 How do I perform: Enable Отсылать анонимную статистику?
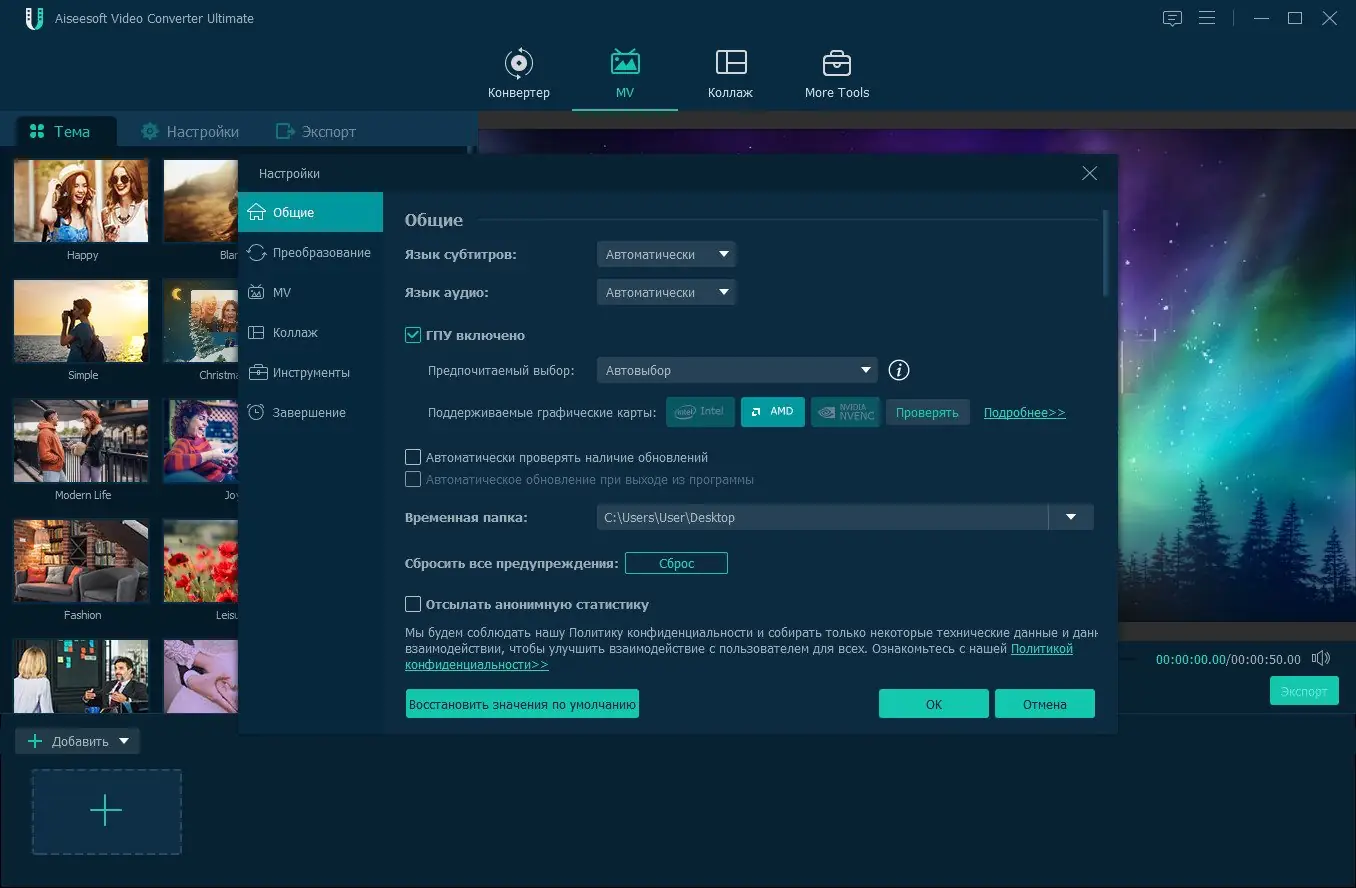pyautogui.click(x=412, y=604)
